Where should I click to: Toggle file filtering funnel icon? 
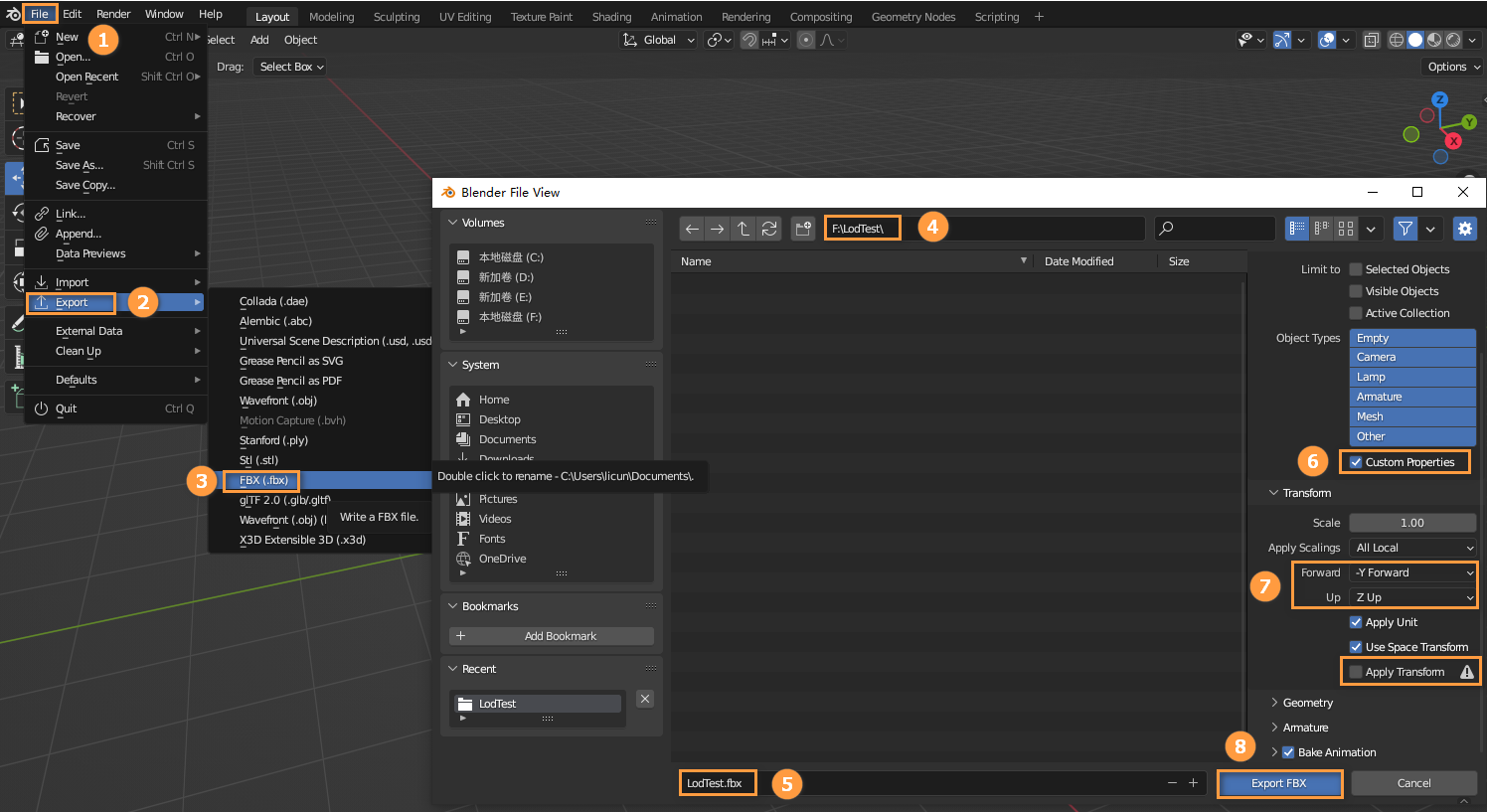click(1405, 229)
